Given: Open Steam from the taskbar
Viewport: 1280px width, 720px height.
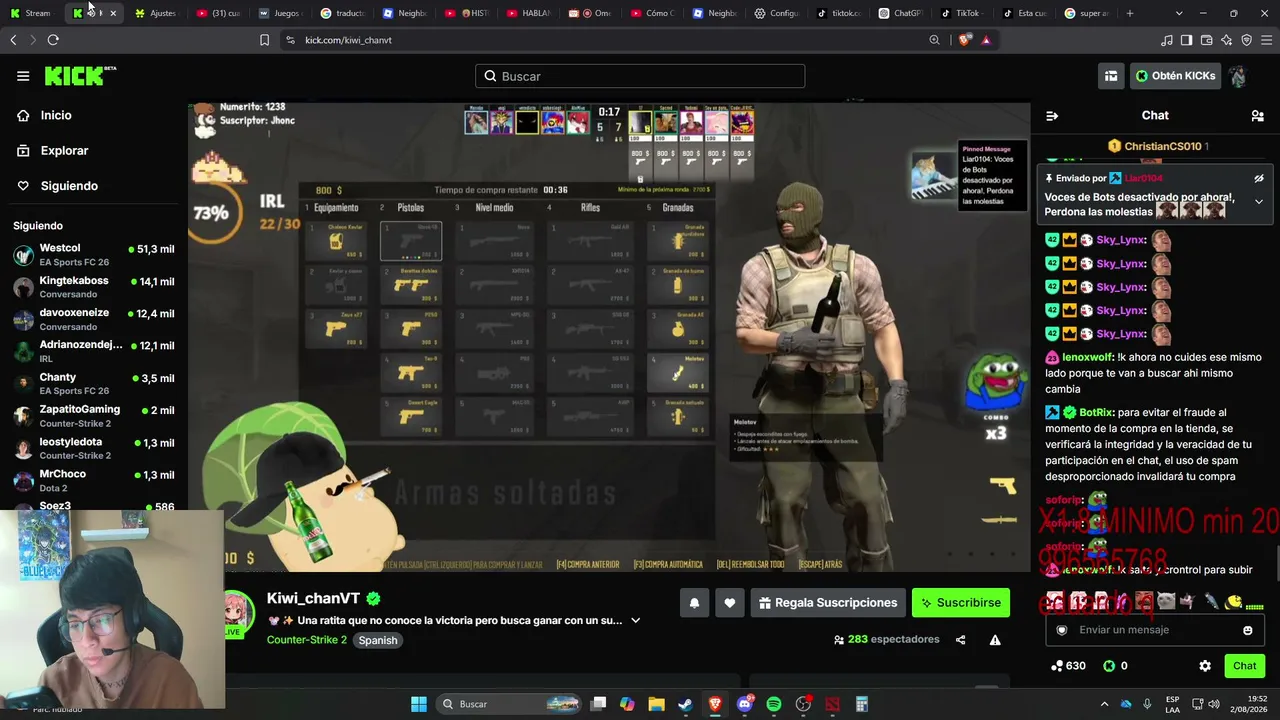Looking at the screenshot, I should 685,704.
